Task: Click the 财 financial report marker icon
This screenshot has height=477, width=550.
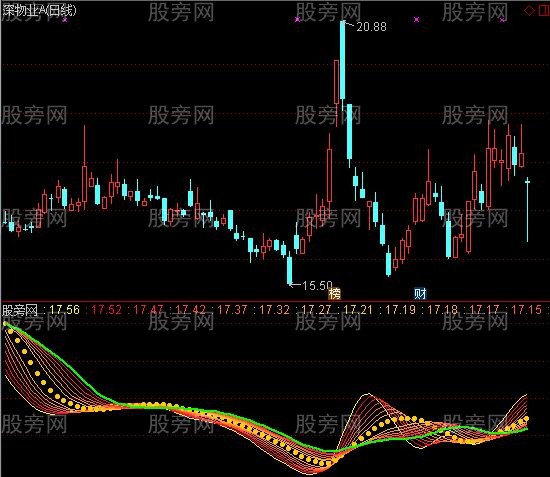Action: click(x=420, y=293)
